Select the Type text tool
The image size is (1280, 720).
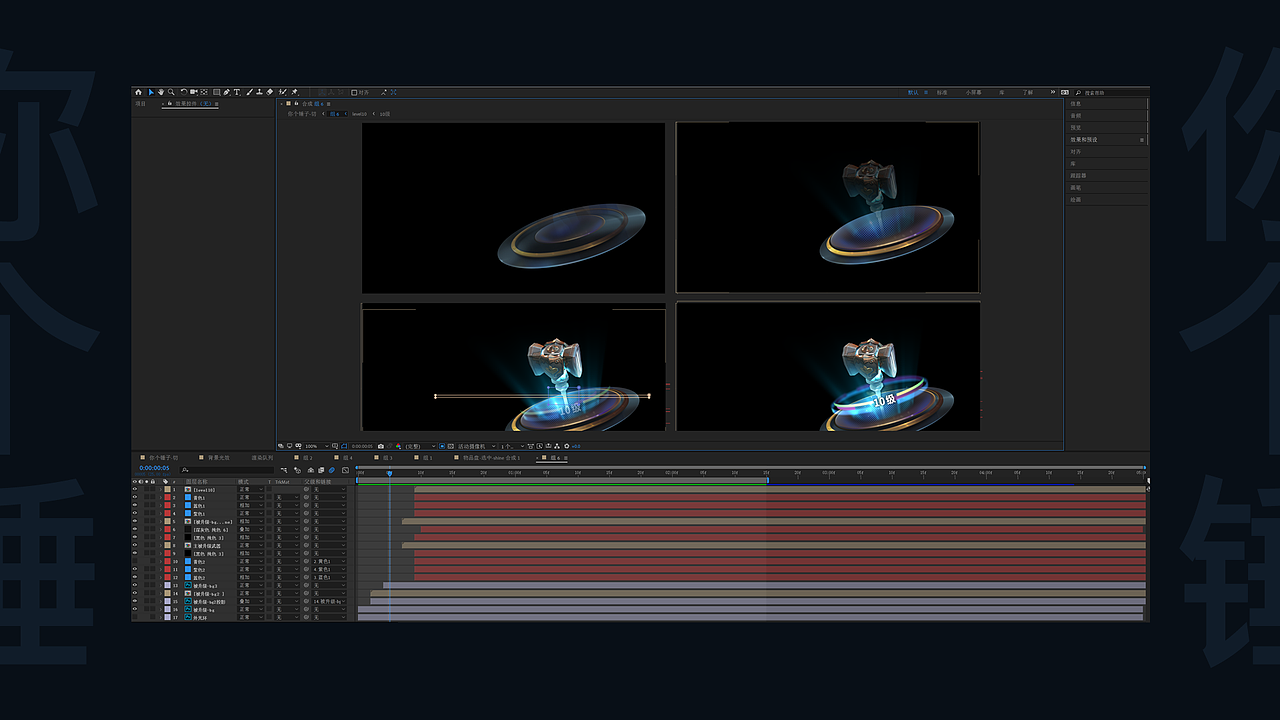click(237, 92)
